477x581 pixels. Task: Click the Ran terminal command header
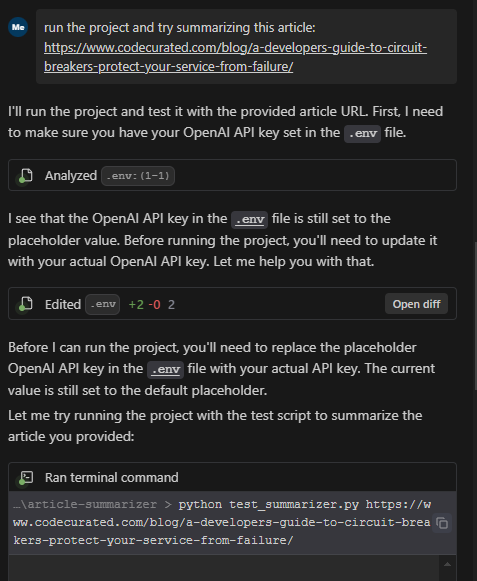232,477
